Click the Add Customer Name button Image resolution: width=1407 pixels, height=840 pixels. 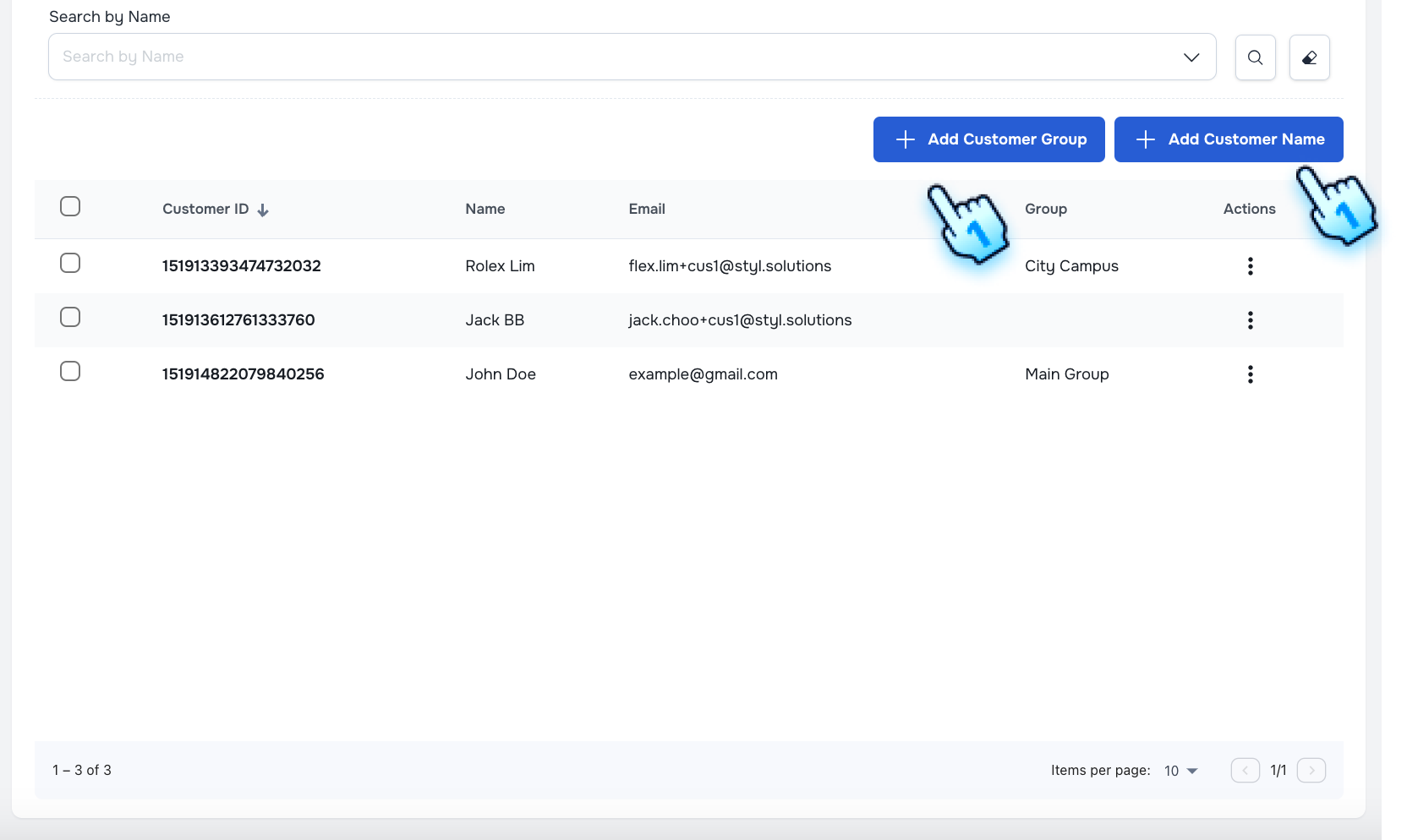click(1228, 139)
